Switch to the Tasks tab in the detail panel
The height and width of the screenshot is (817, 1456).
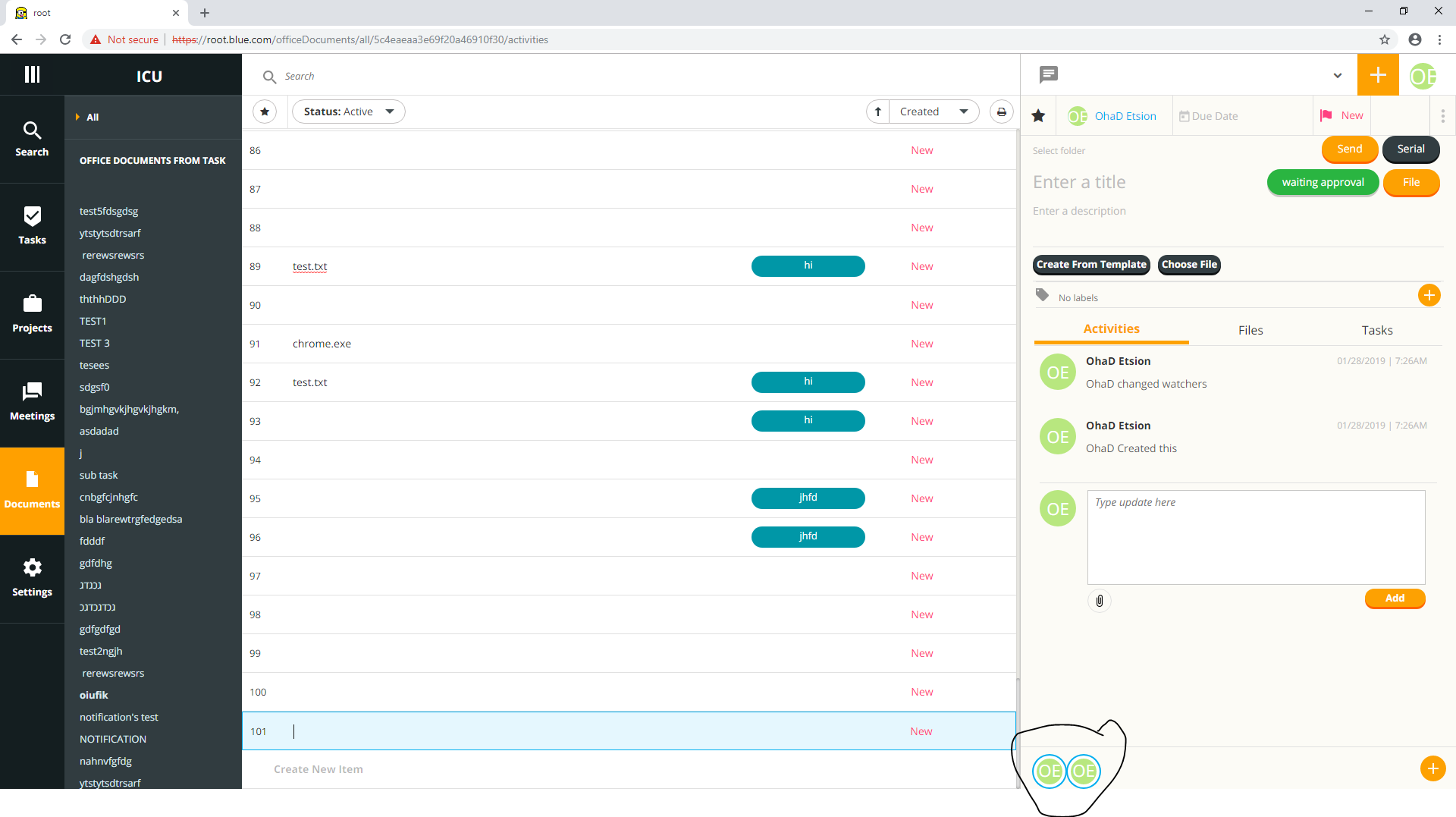click(1376, 329)
